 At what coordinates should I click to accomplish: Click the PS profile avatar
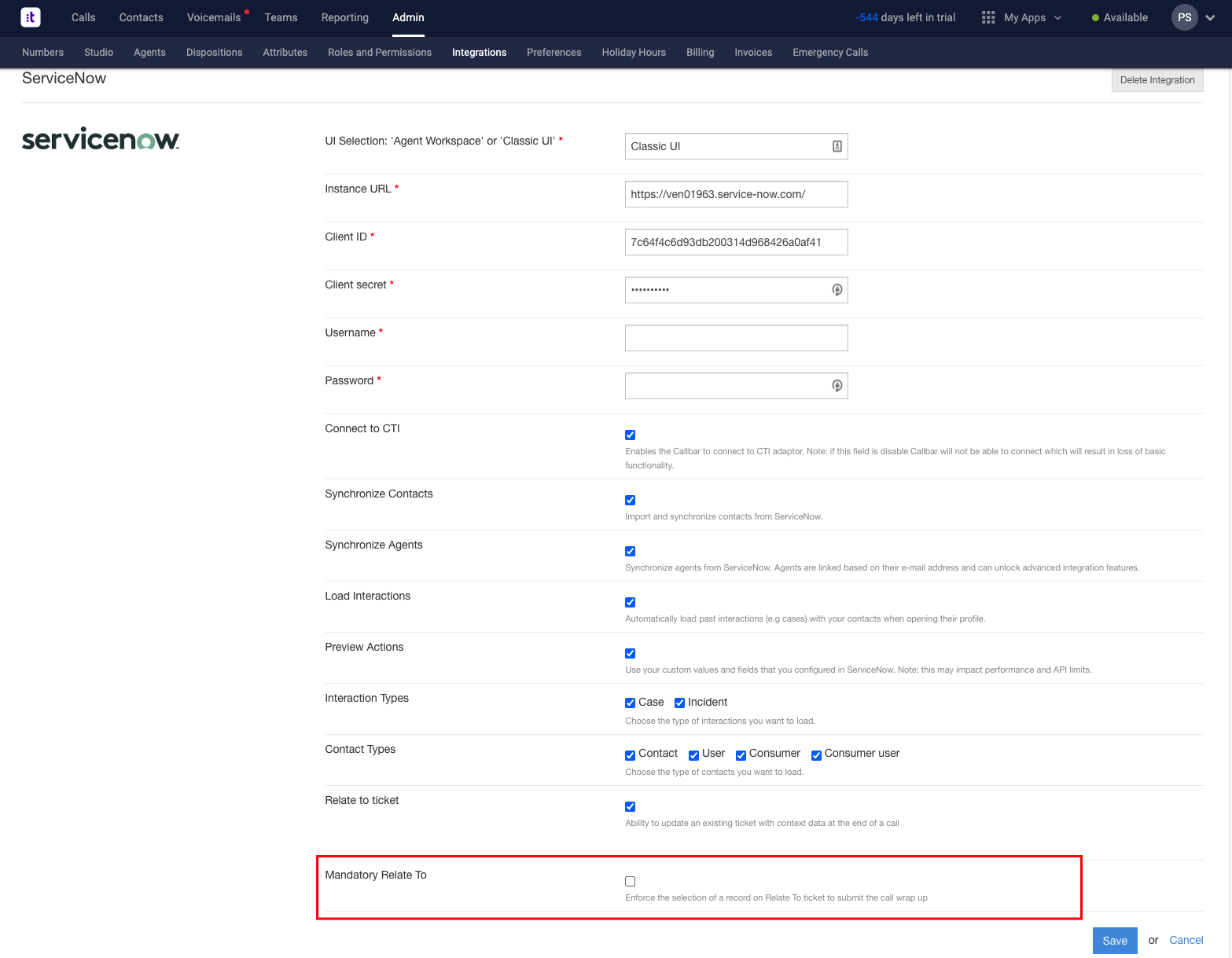tap(1184, 17)
